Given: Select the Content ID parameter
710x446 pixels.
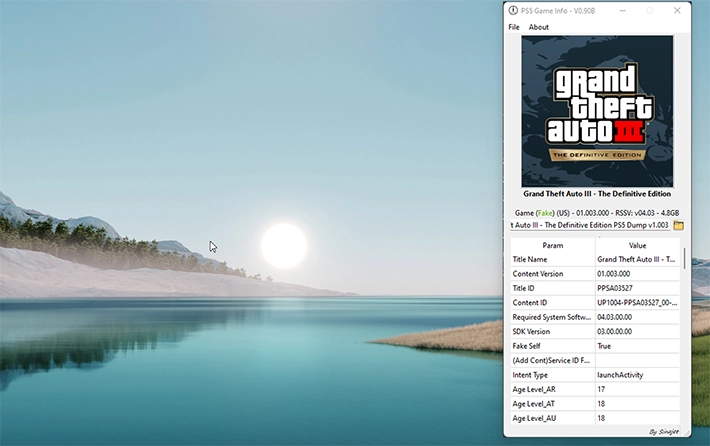Looking at the screenshot, I should pos(552,303).
